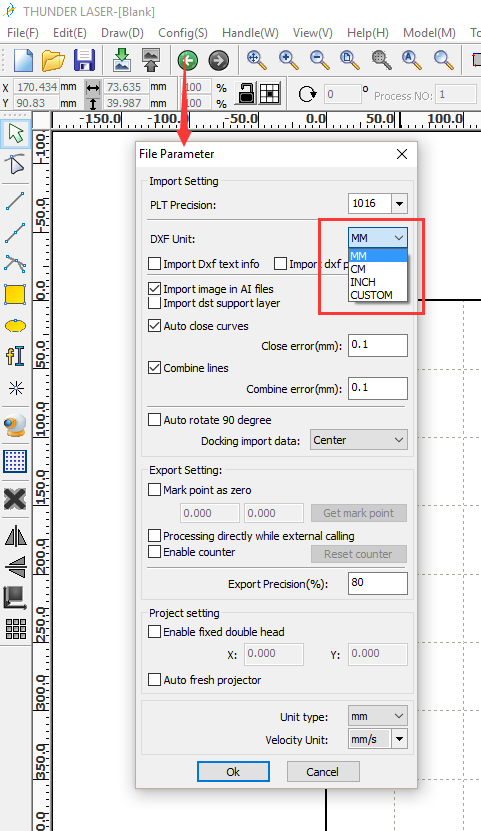Click the Import download-arrow icon
The image size is (481, 831).
tap(122, 60)
